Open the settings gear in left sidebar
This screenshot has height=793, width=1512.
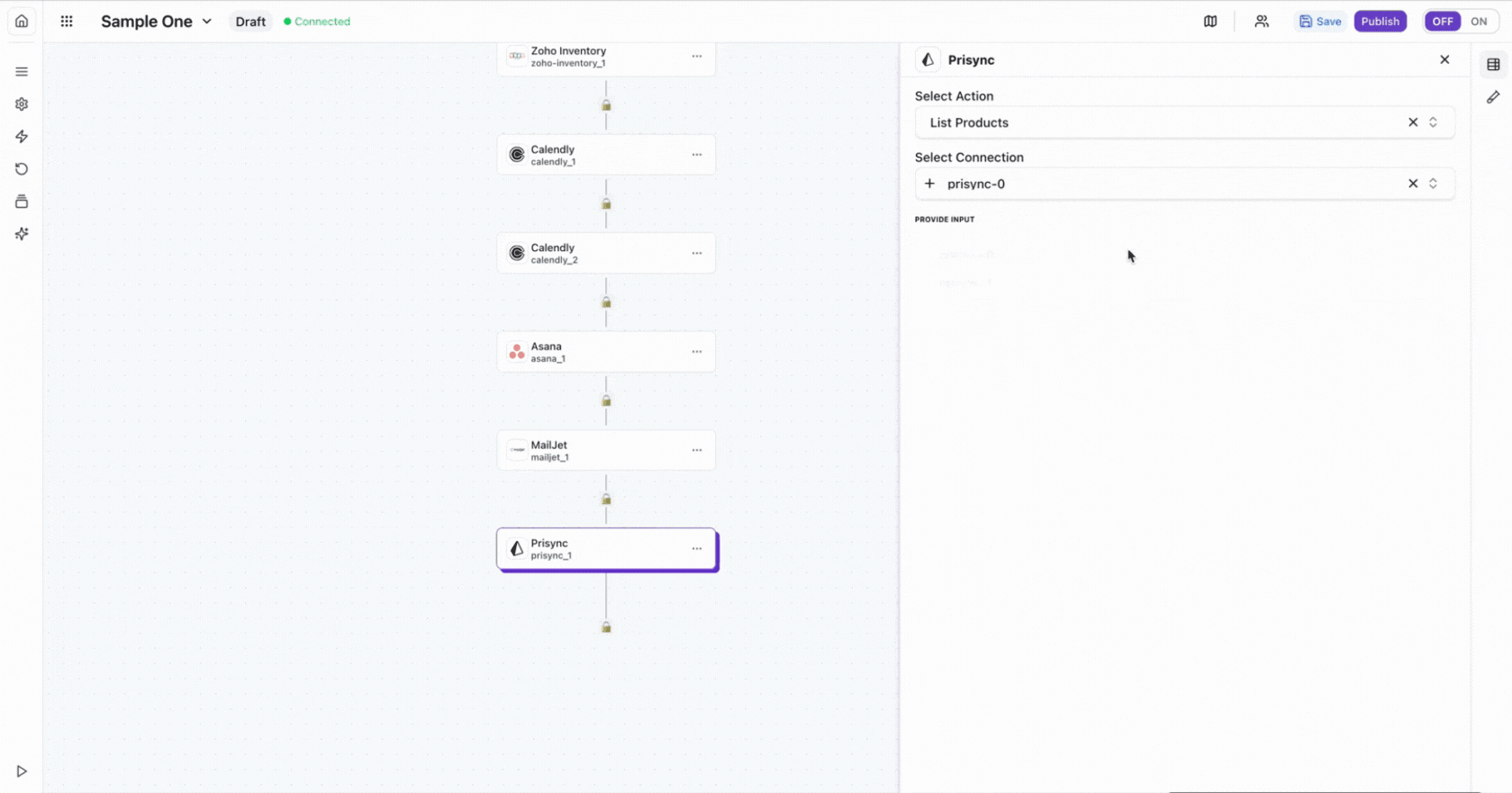[x=22, y=104]
